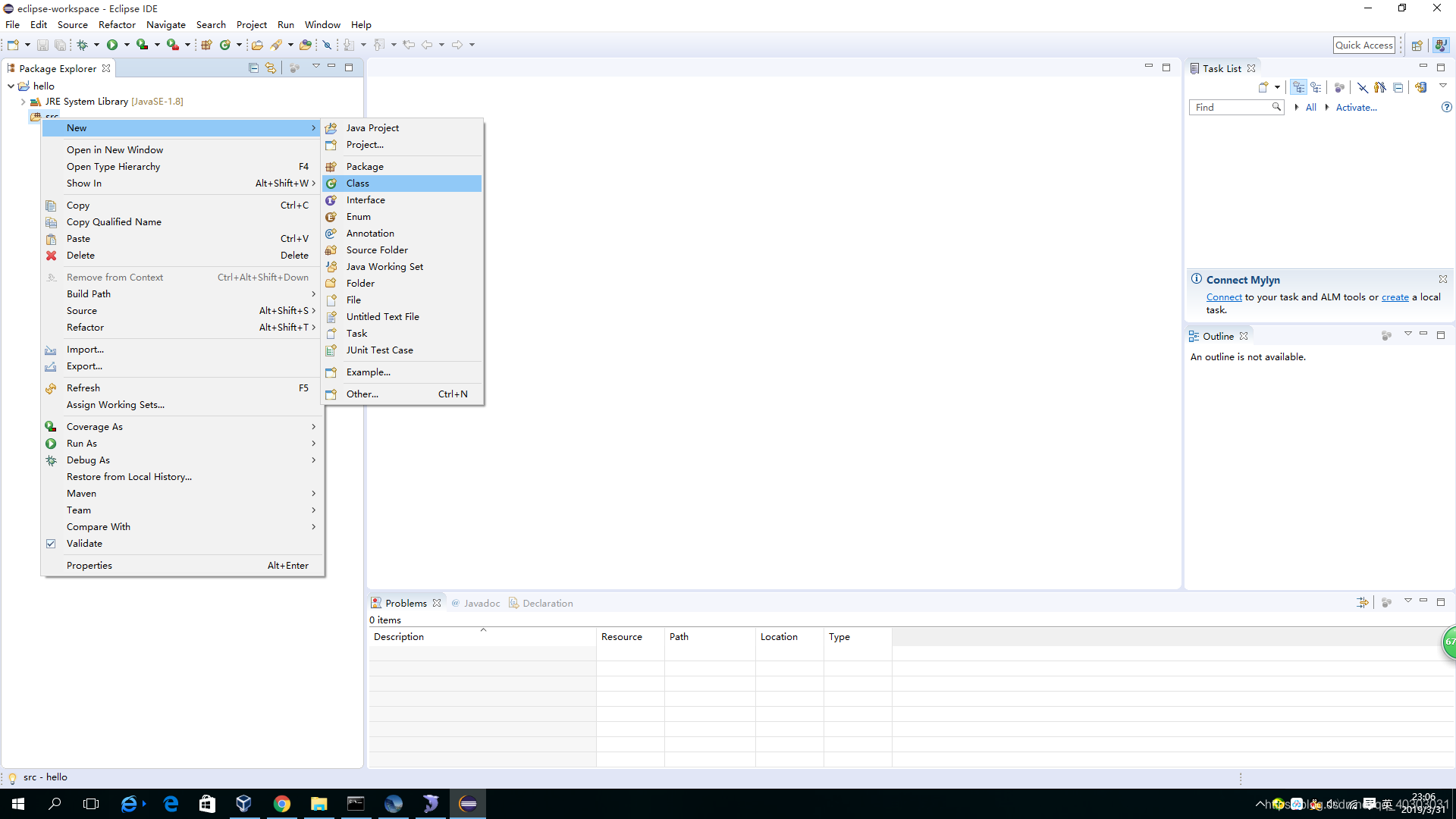
Task: Click the Back navigation arrow in toolbar
Action: point(427,45)
